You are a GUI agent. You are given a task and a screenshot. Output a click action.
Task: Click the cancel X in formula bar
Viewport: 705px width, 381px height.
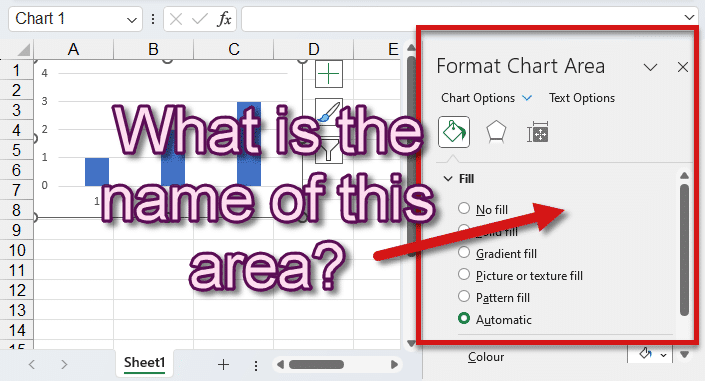pyautogui.click(x=176, y=19)
